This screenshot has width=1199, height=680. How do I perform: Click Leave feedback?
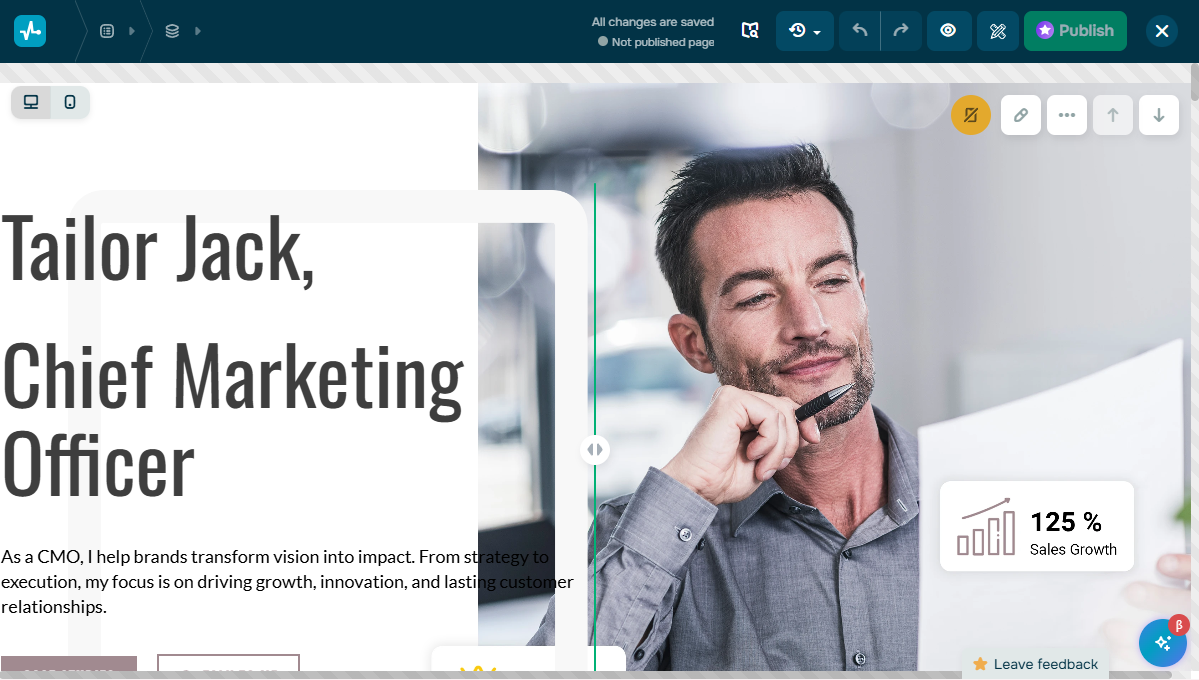1035,663
